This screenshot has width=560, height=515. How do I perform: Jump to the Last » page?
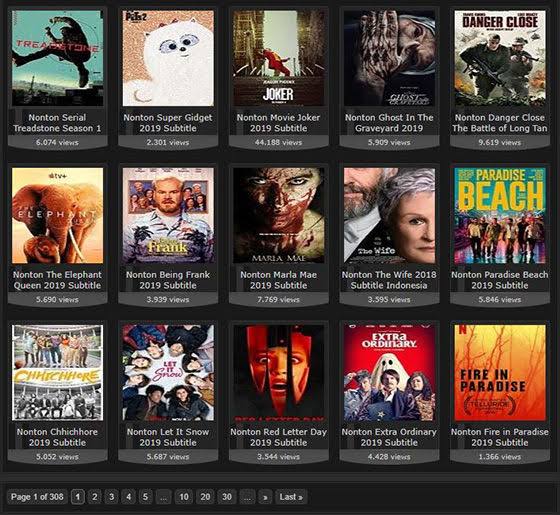click(291, 497)
